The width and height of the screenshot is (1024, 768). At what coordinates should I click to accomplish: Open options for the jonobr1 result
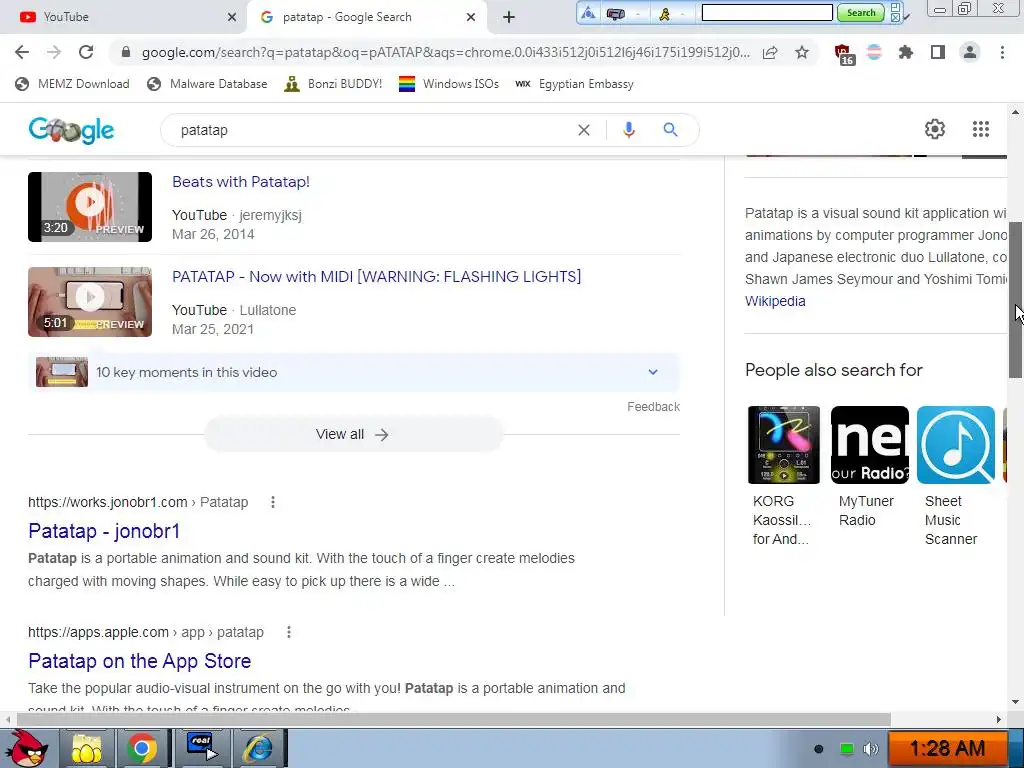point(273,502)
